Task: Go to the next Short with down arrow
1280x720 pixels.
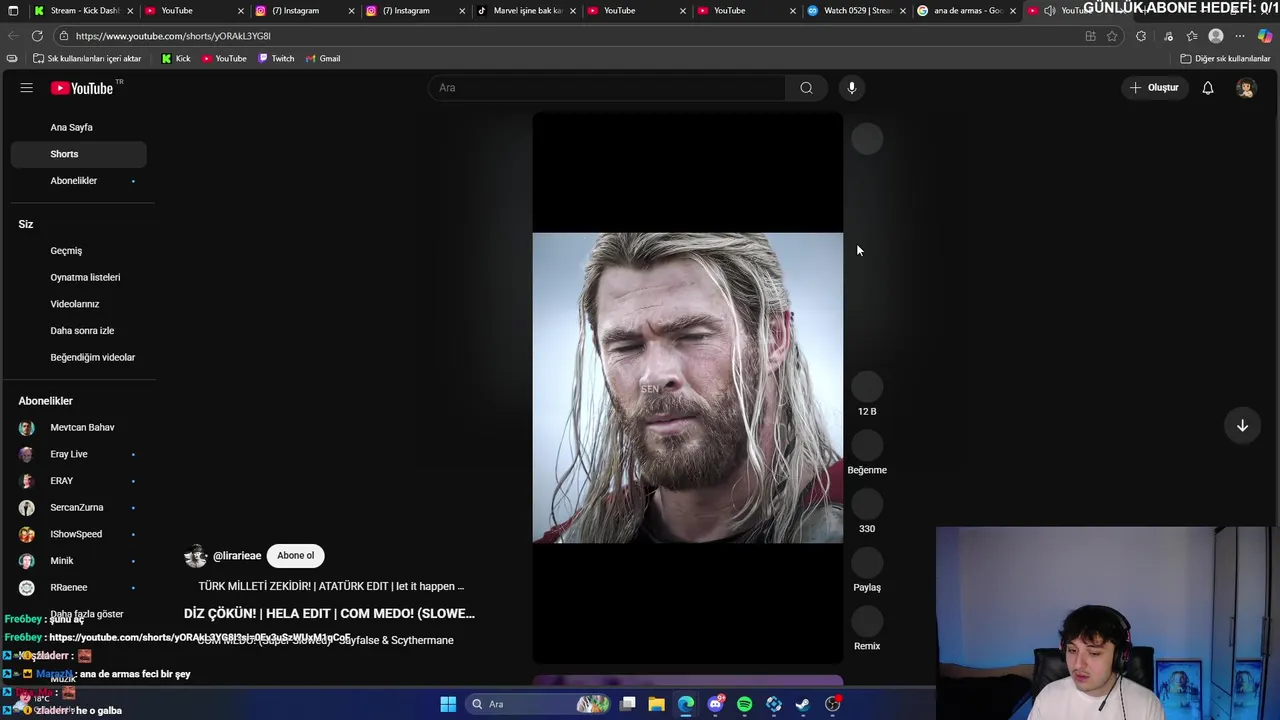Action: pos(1242,426)
